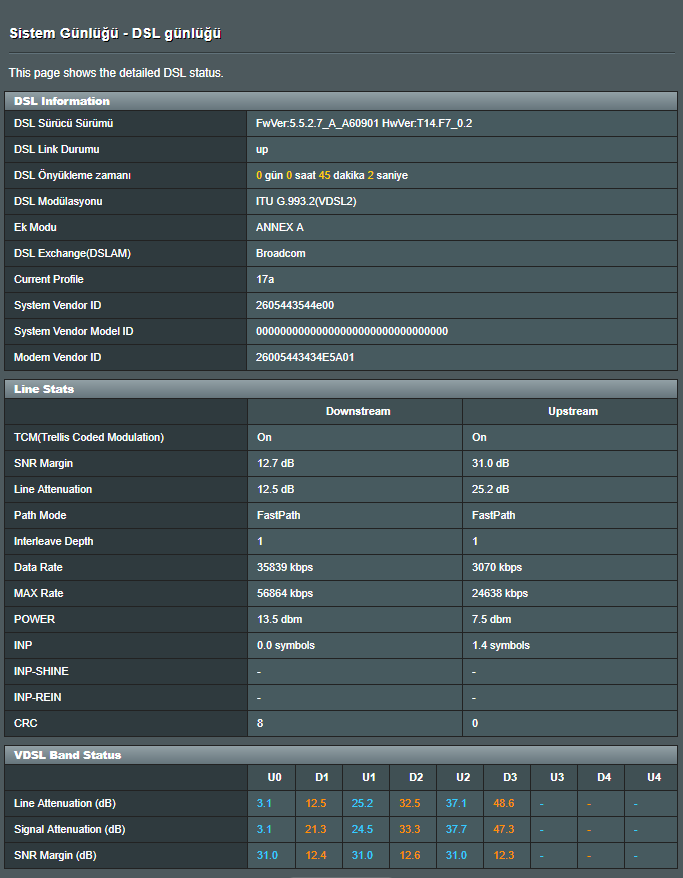Select the Upstream column header
Viewport: 683px width, 878px height.
coord(573,411)
